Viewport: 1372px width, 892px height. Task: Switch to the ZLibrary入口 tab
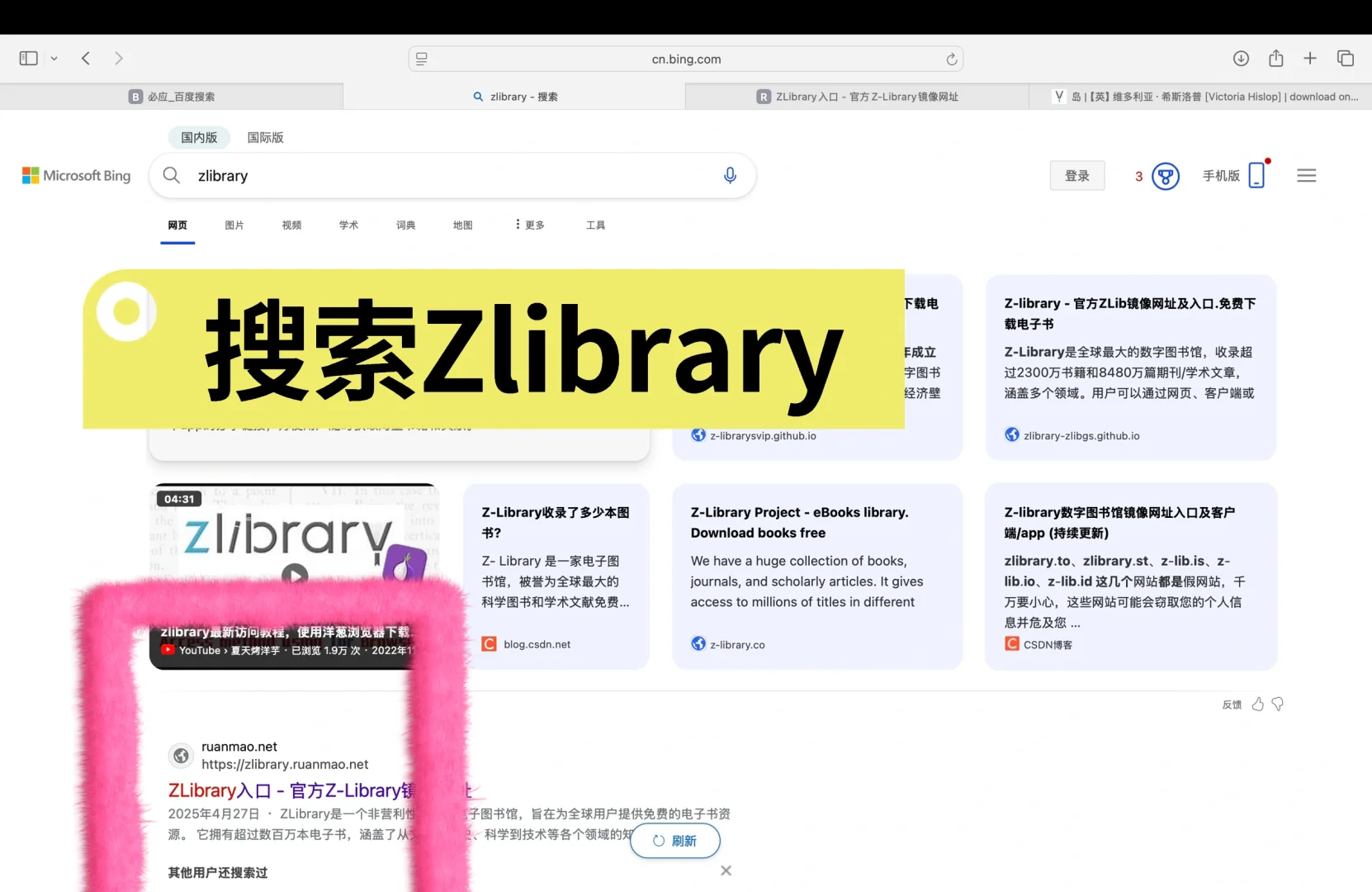[857, 97]
